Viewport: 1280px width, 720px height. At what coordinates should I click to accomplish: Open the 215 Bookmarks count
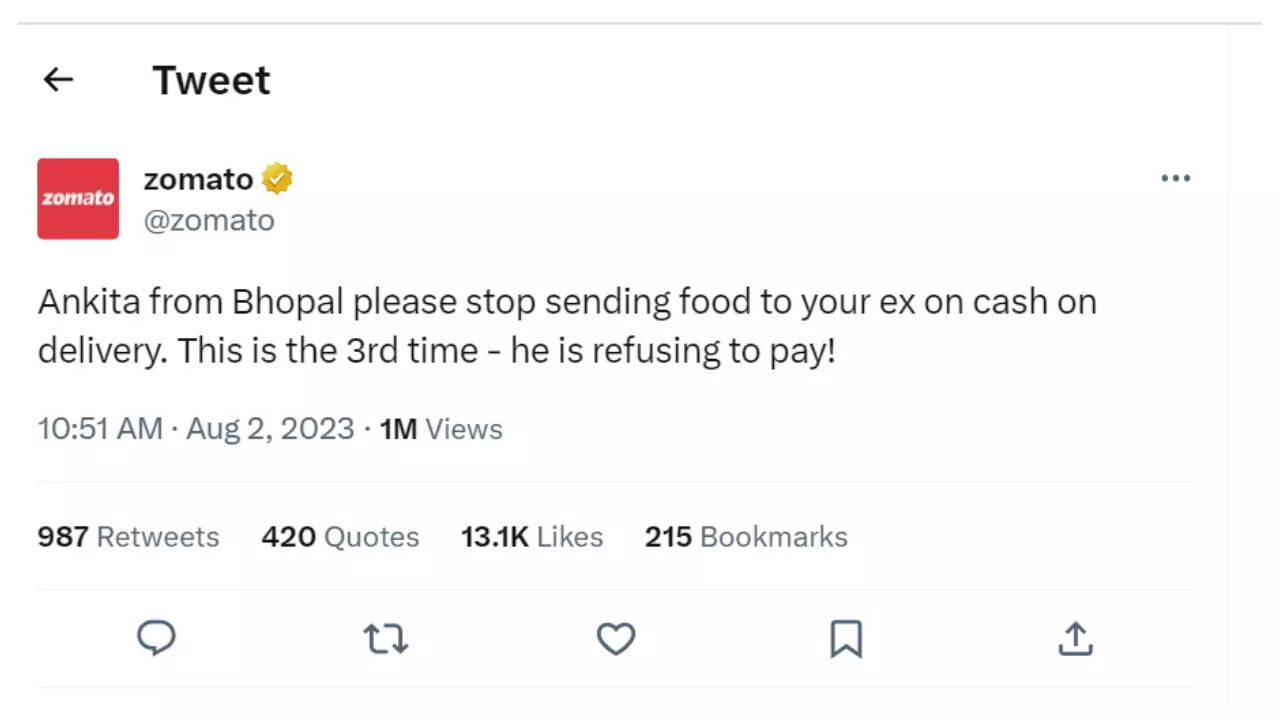(x=745, y=537)
